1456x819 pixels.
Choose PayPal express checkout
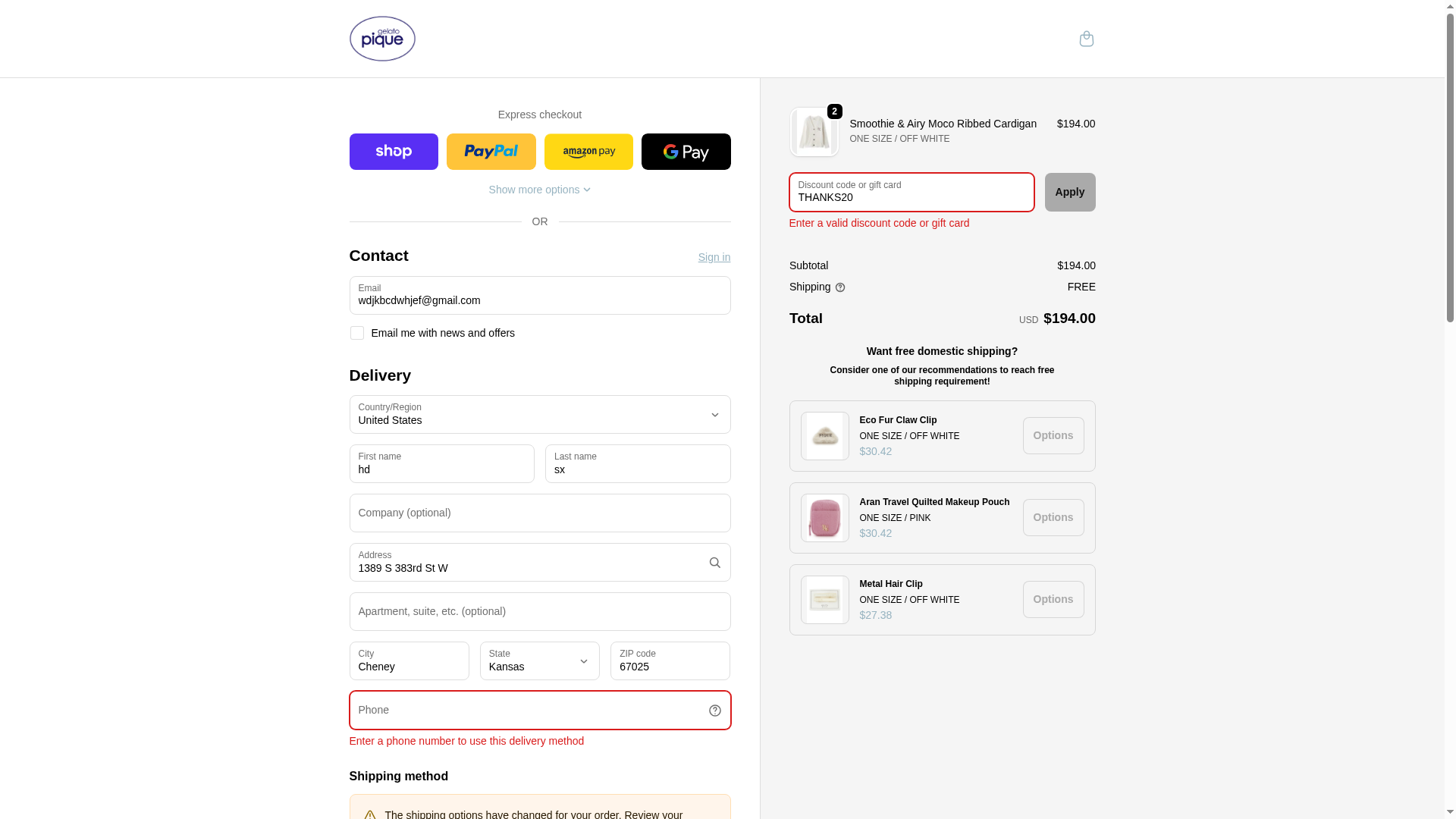click(491, 152)
